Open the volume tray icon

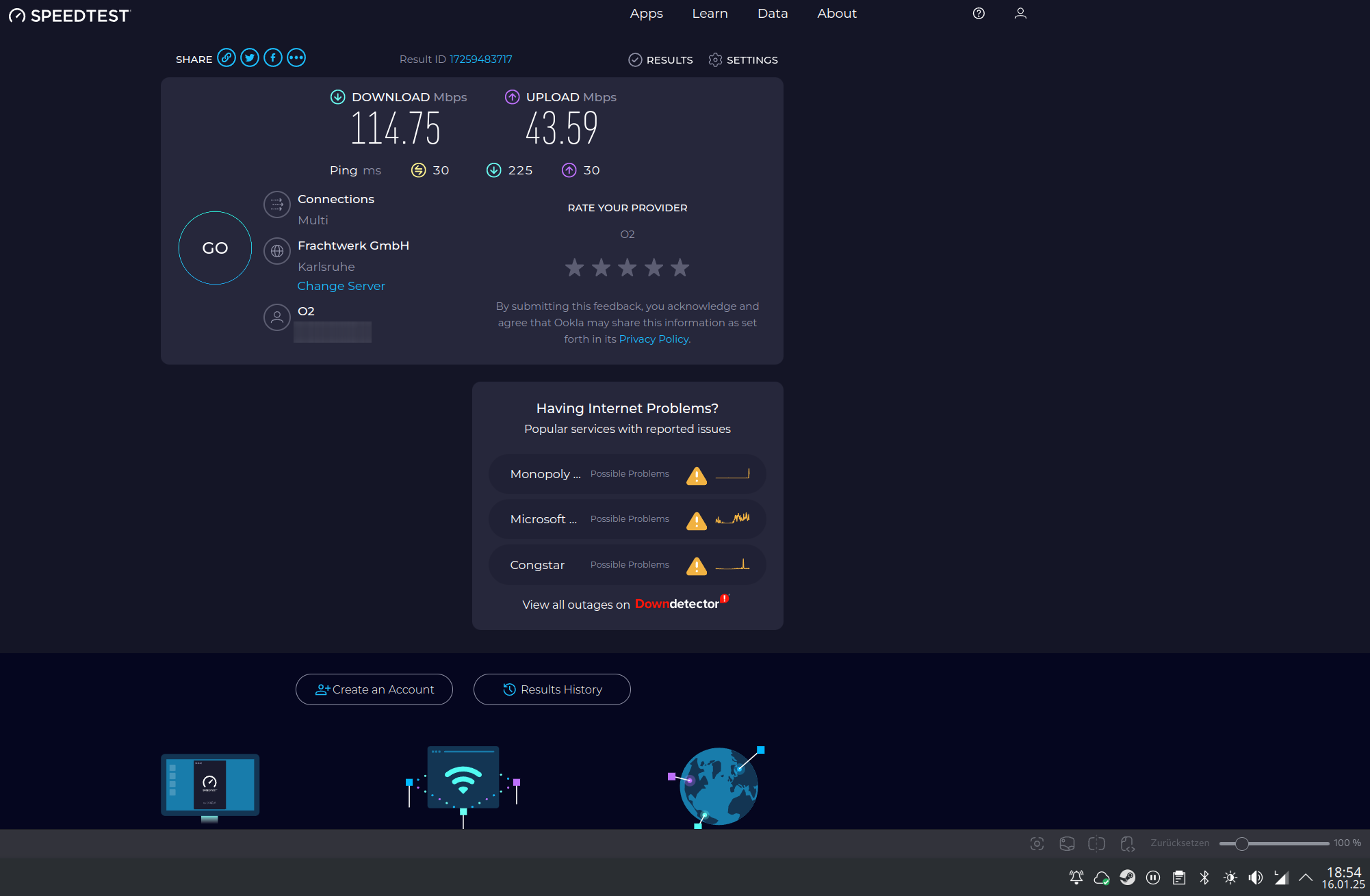tap(1256, 878)
